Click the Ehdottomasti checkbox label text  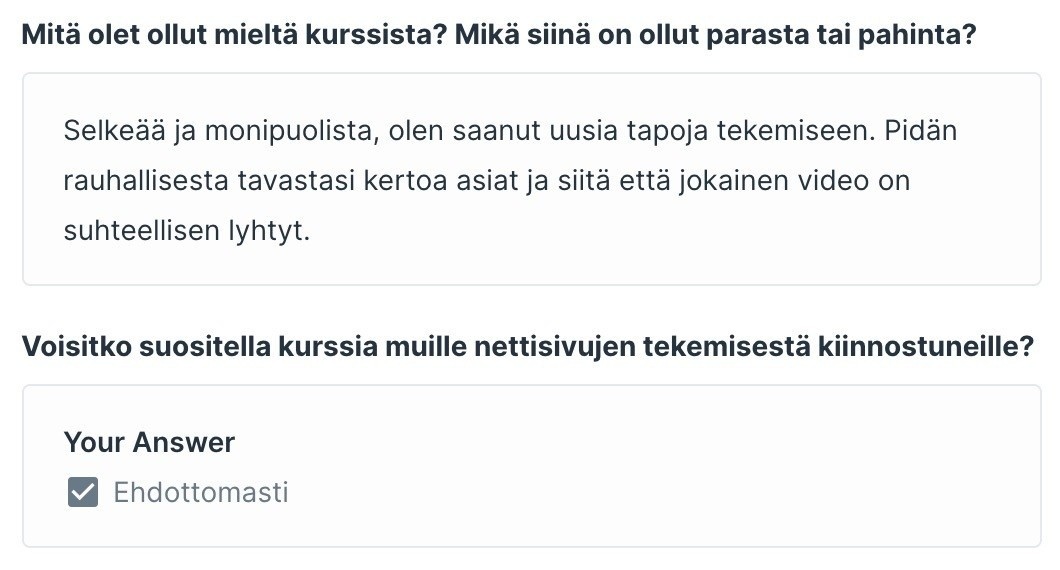coord(200,492)
